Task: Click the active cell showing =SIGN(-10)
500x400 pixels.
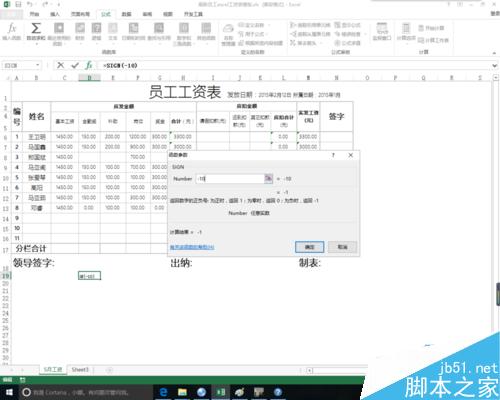Action: 89,276
